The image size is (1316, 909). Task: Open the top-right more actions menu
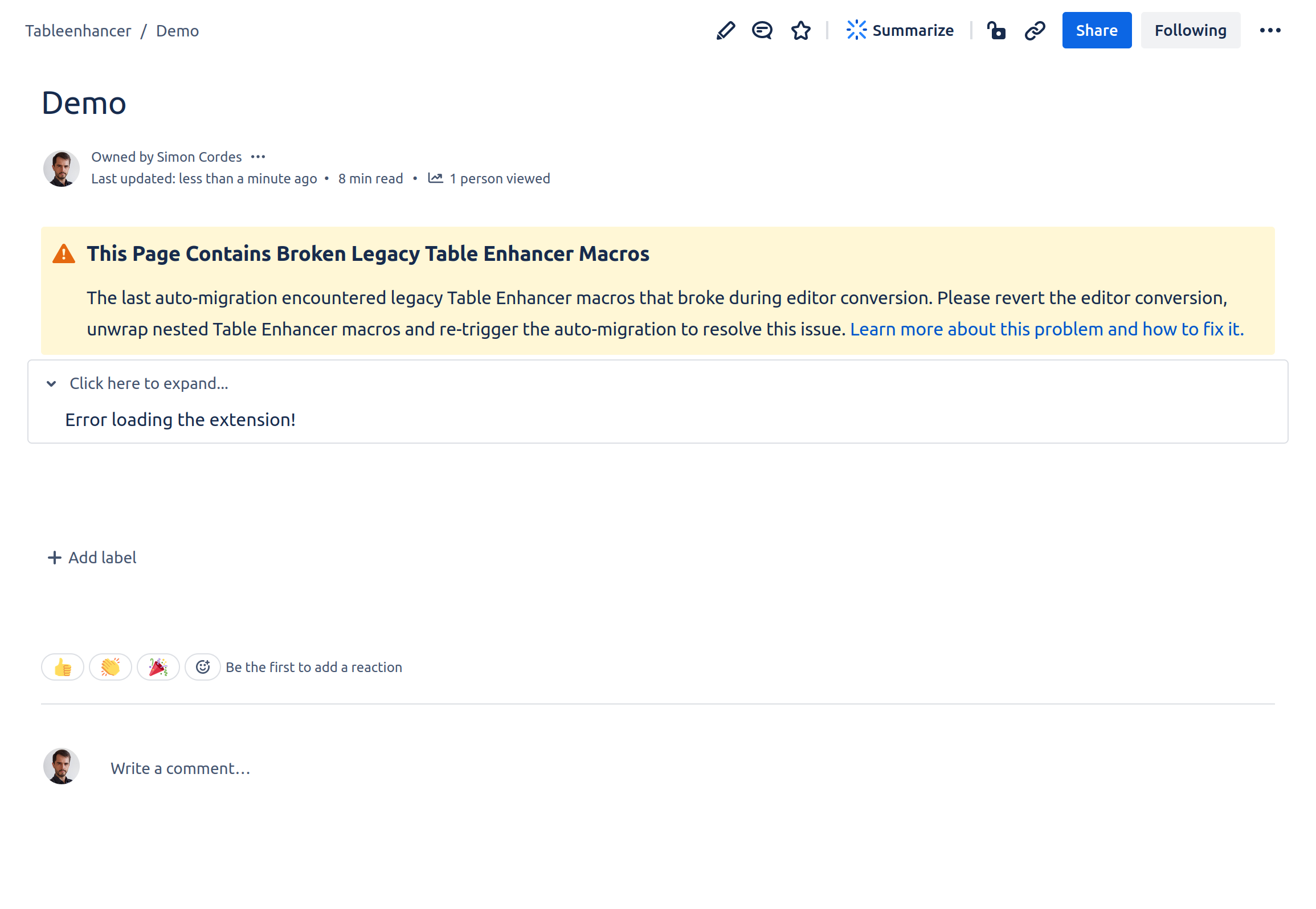point(1270,30)
